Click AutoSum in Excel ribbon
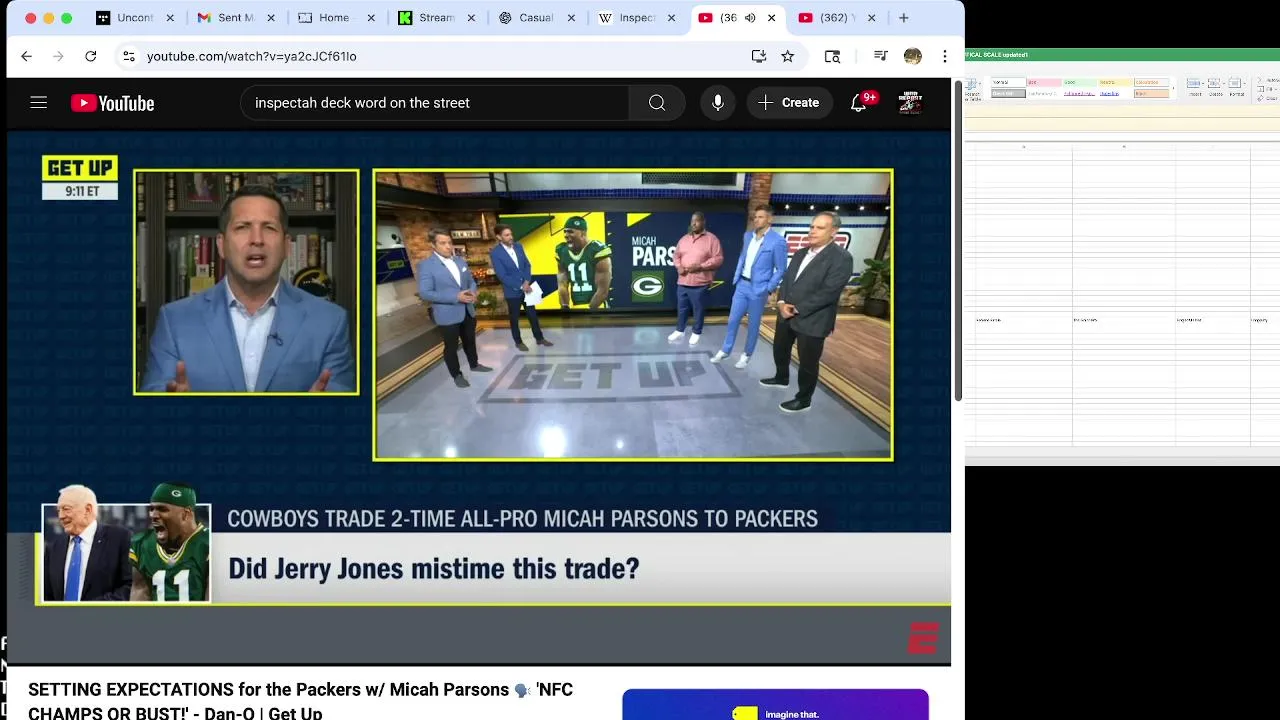1280x720 pixels. pyautogui.click(x=1268, y=80)
